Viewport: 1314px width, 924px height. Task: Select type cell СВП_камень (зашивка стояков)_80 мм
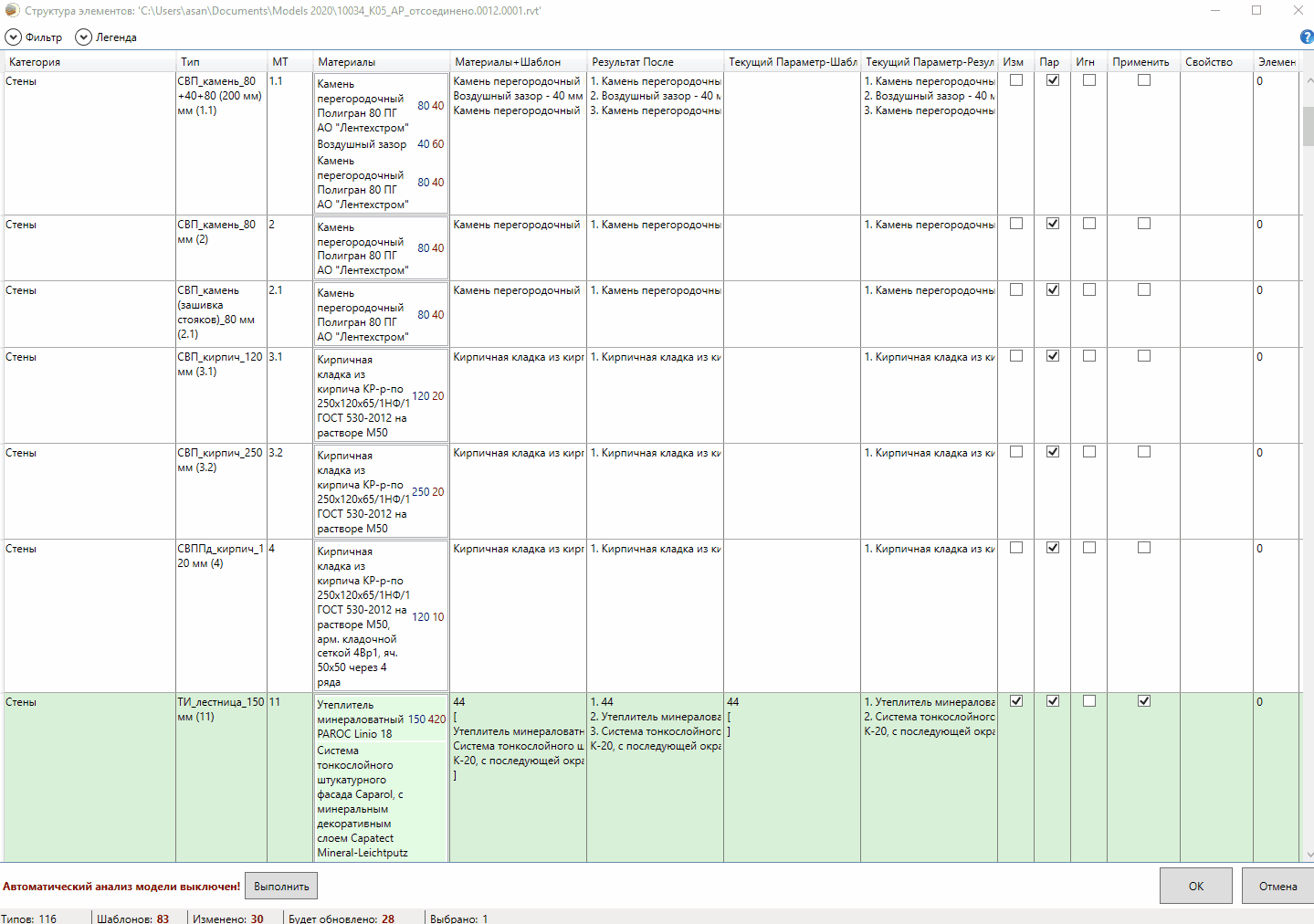tap(222, 314)
